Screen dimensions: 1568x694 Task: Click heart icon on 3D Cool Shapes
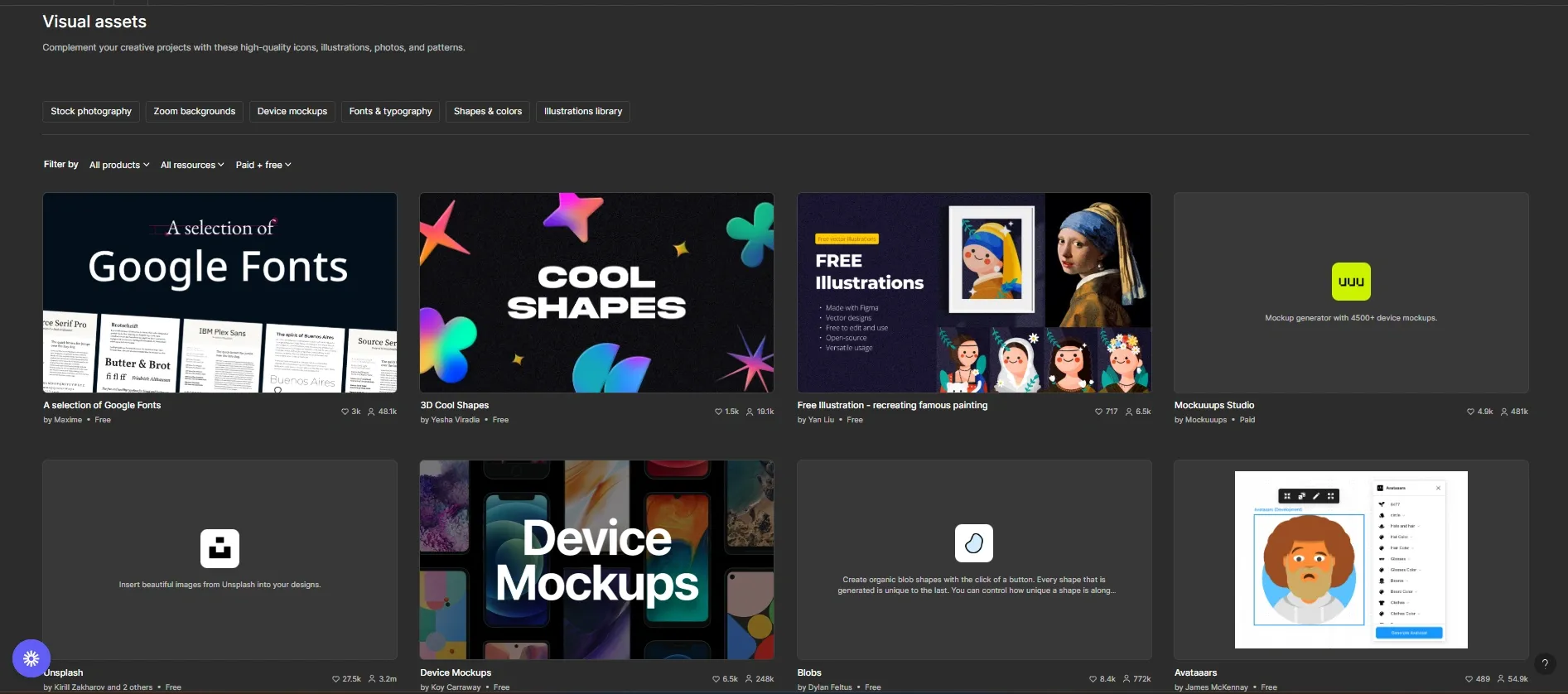point(718,412)
